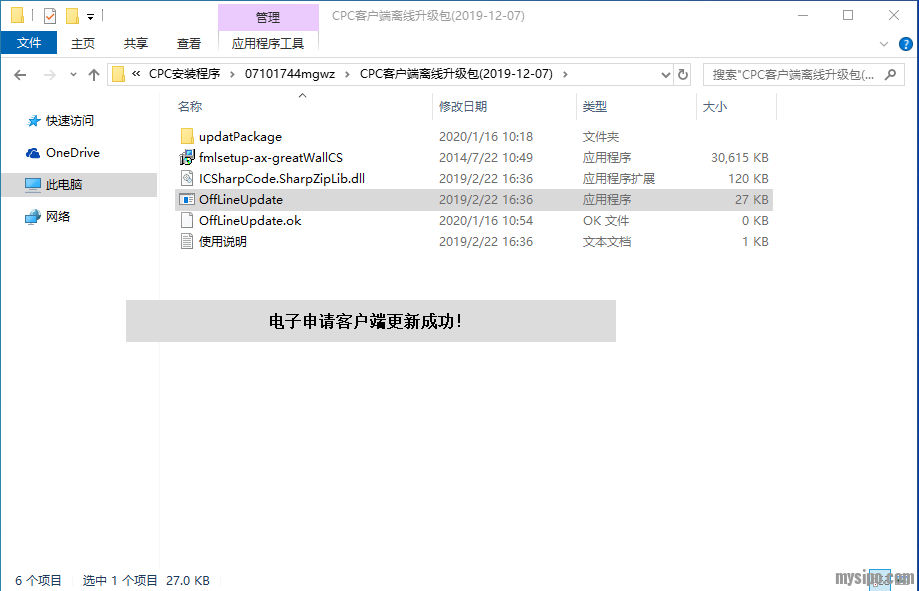Click the OffLineUpdate application icon
Image resolution: width=919 pixels, height=591 pixels.
[x=186, y=200]
